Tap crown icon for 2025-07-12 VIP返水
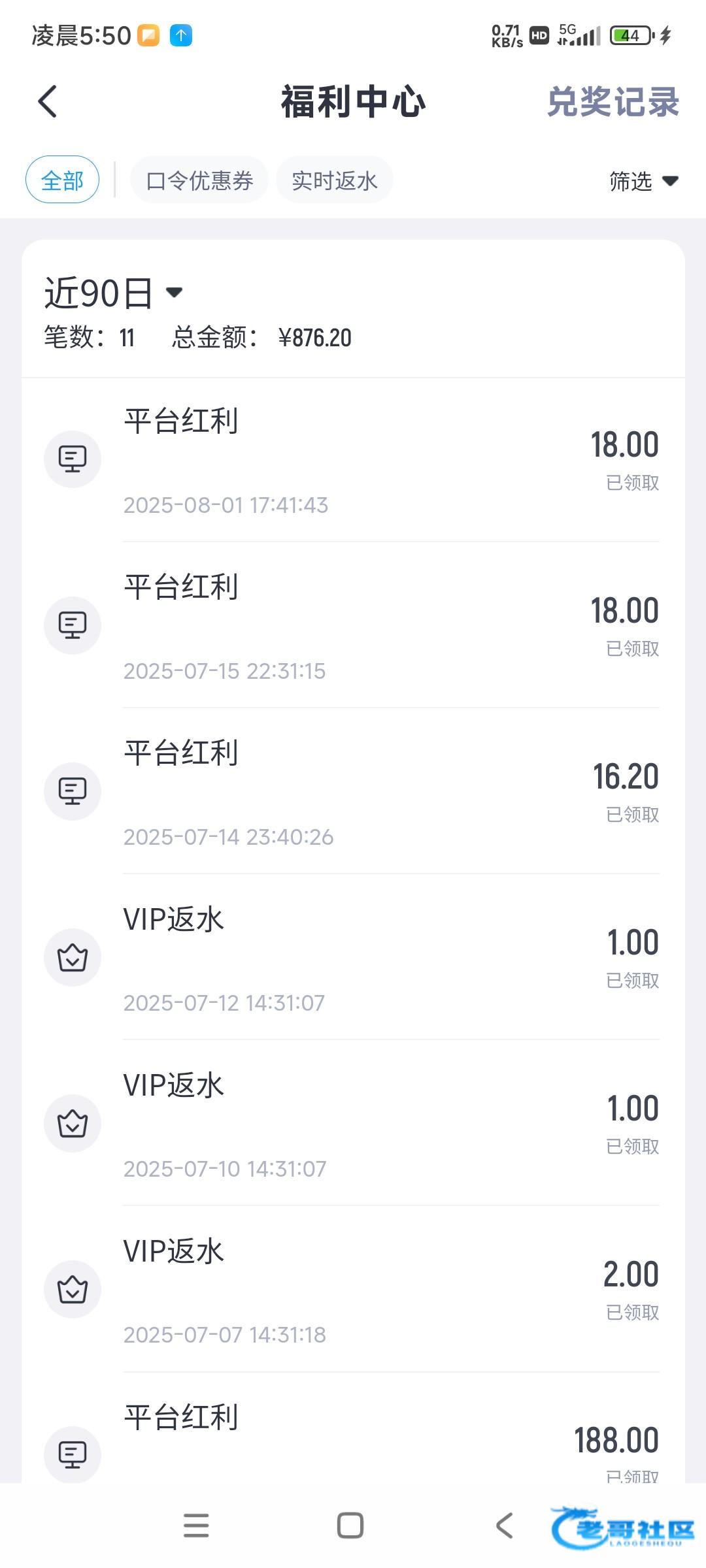The height and width of the screenshot is (1568, 706). tap(73, 957)
